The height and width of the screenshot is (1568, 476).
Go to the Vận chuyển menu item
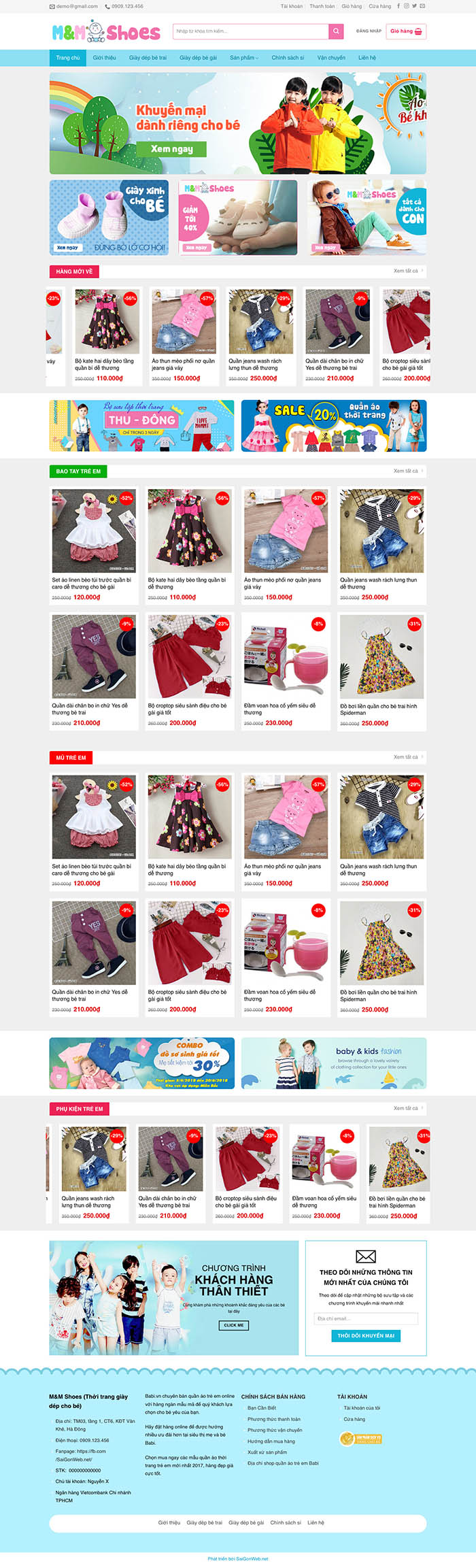click(x=331, y=58)
